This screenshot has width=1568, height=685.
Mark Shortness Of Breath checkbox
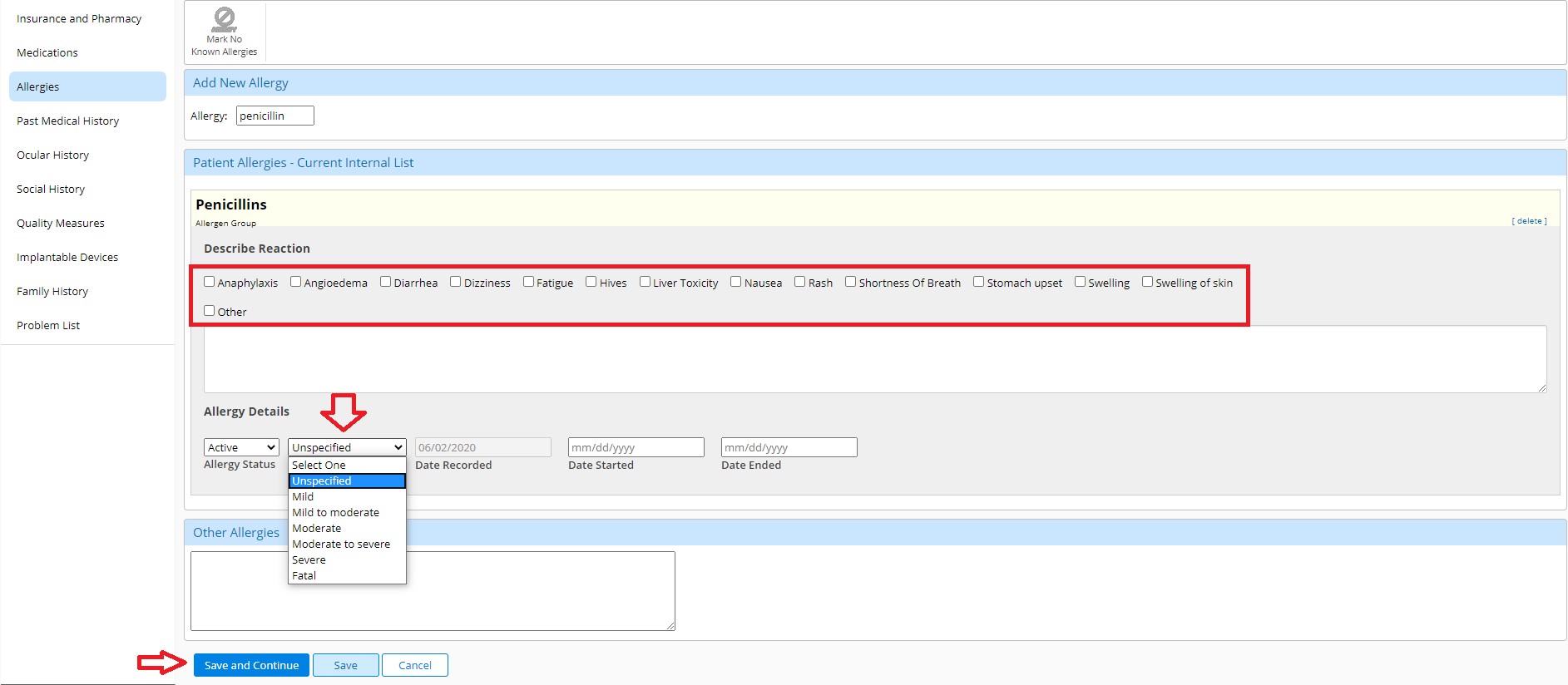(x=850, y=282)
